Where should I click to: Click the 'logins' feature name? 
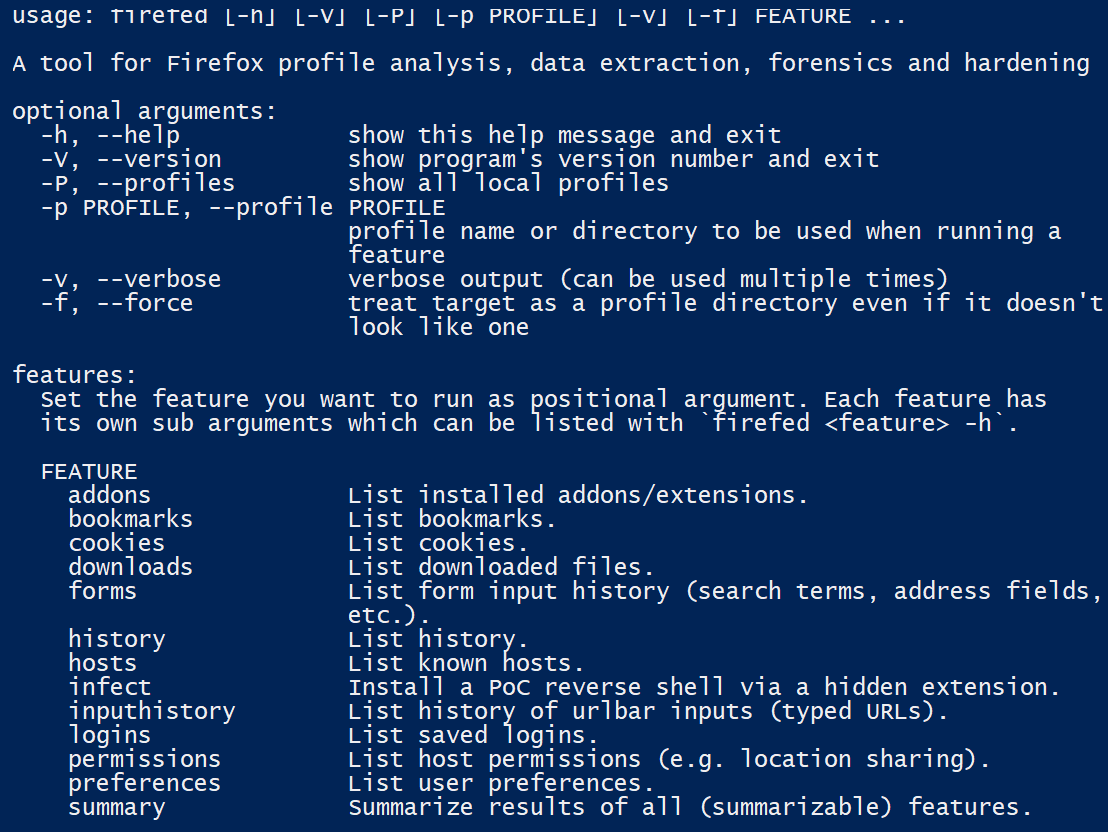(109, 735)
